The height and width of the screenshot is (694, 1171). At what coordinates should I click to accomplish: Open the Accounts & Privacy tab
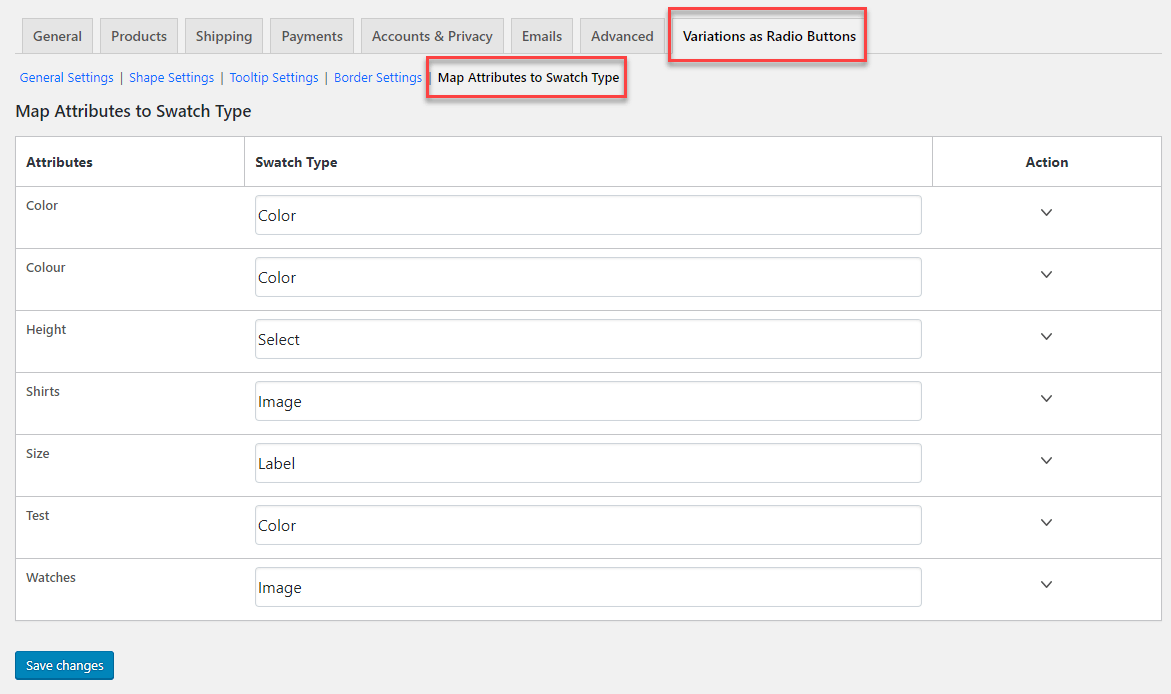(x=431, y=35)
